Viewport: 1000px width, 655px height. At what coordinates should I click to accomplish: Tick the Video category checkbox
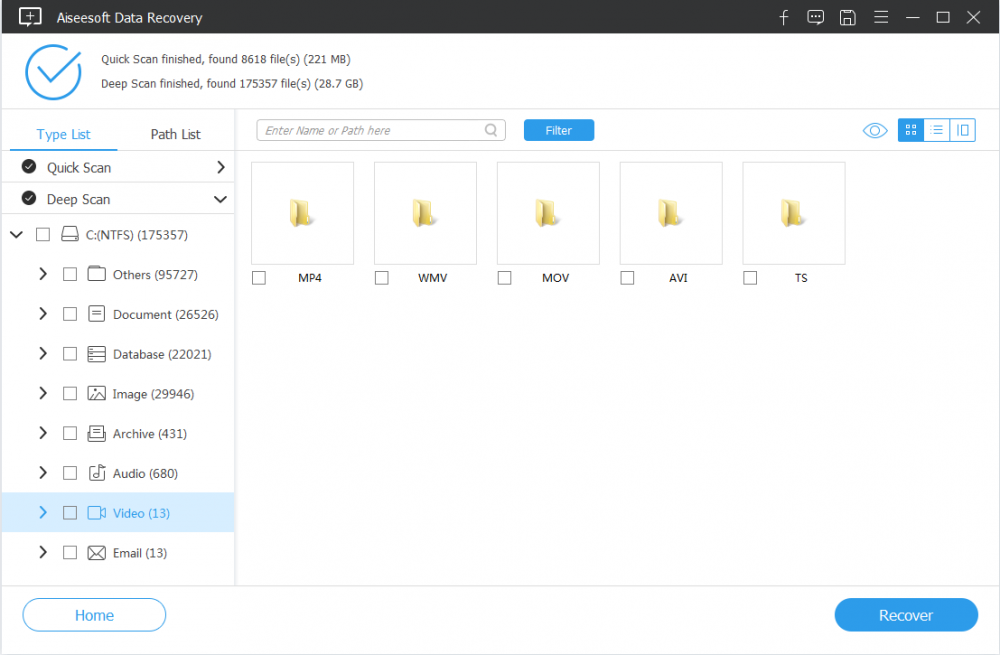69,512
